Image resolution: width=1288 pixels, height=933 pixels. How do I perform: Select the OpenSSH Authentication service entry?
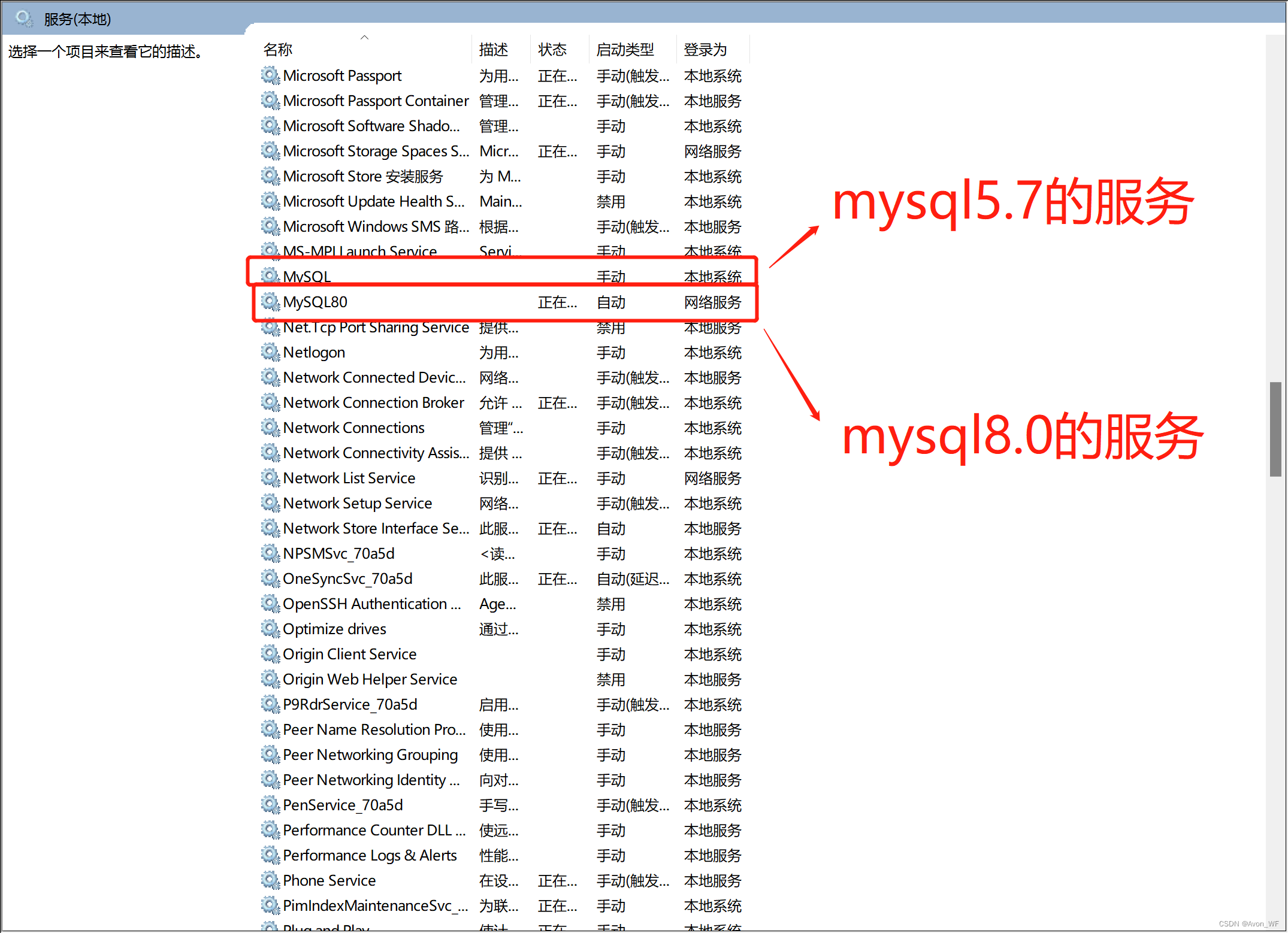pos(371,604)
